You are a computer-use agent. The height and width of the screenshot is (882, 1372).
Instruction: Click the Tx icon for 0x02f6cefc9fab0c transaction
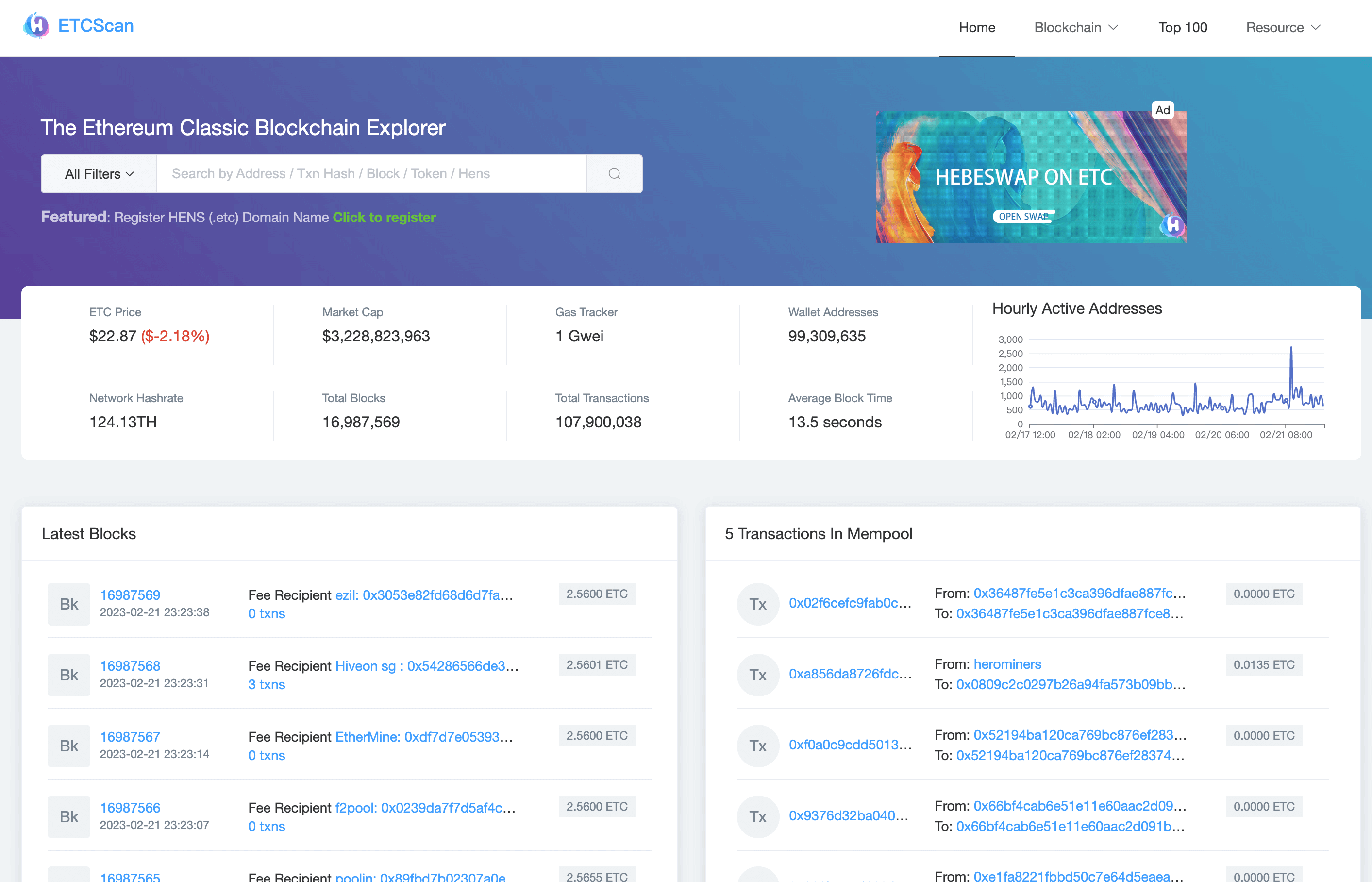click(758, 604)
